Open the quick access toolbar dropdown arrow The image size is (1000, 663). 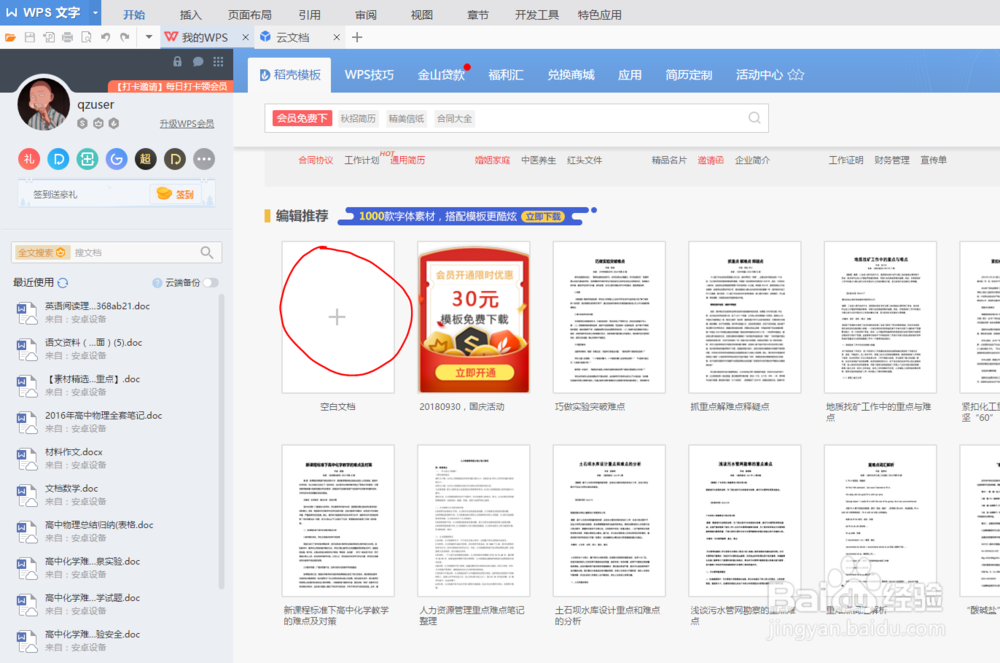[x=149, y=37]
